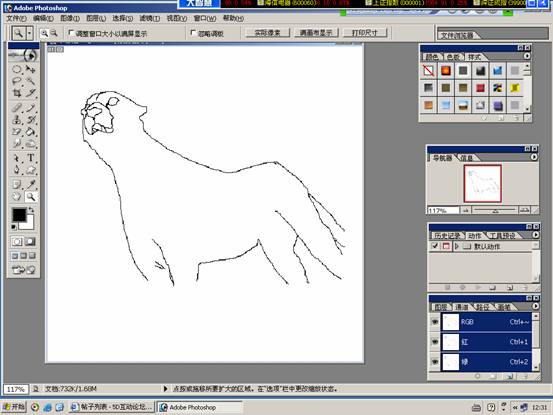
Task: Select the elliptical Marquee tool
Action: point(17,69)
